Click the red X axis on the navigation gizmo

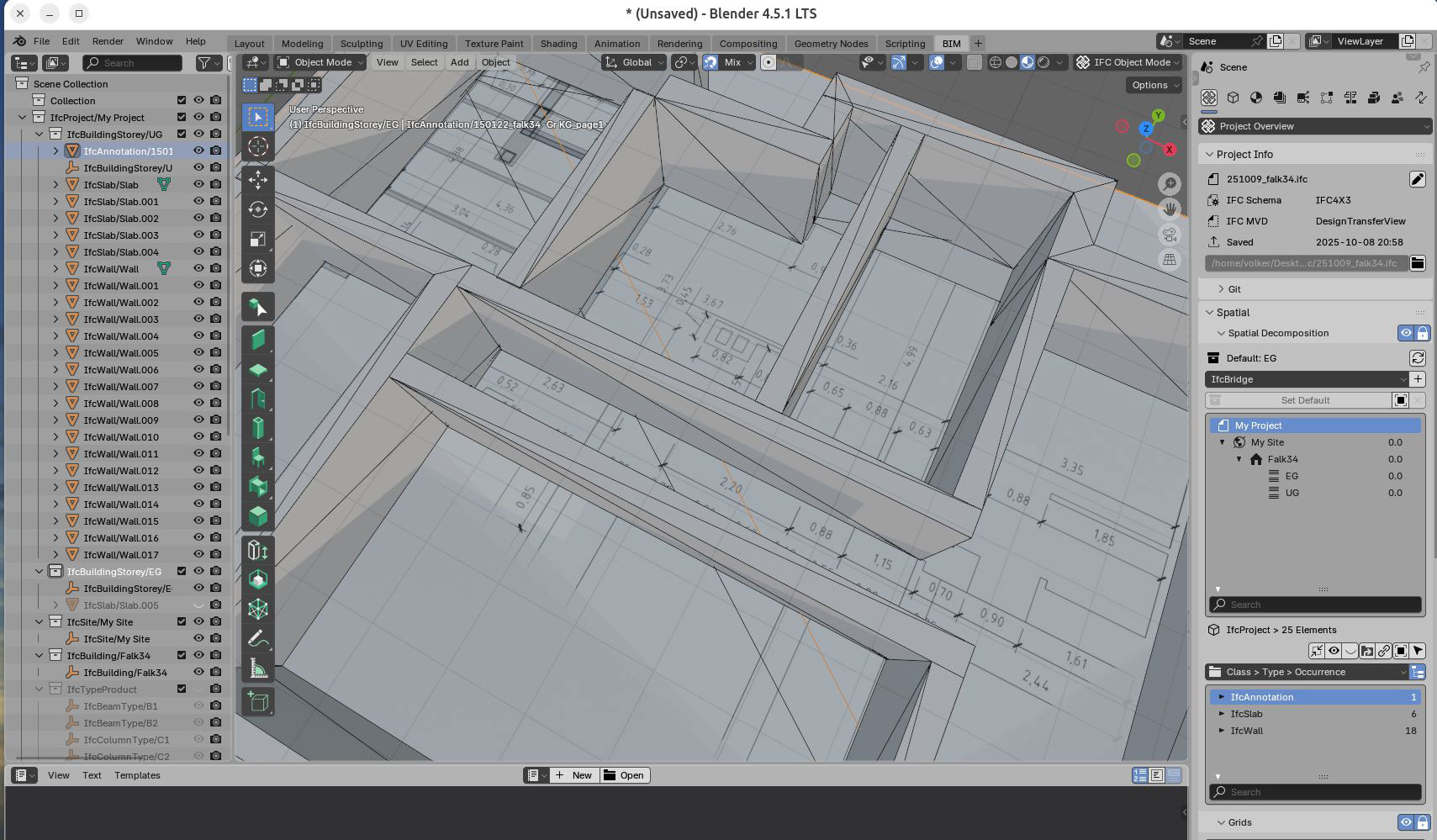(1170, 150)
